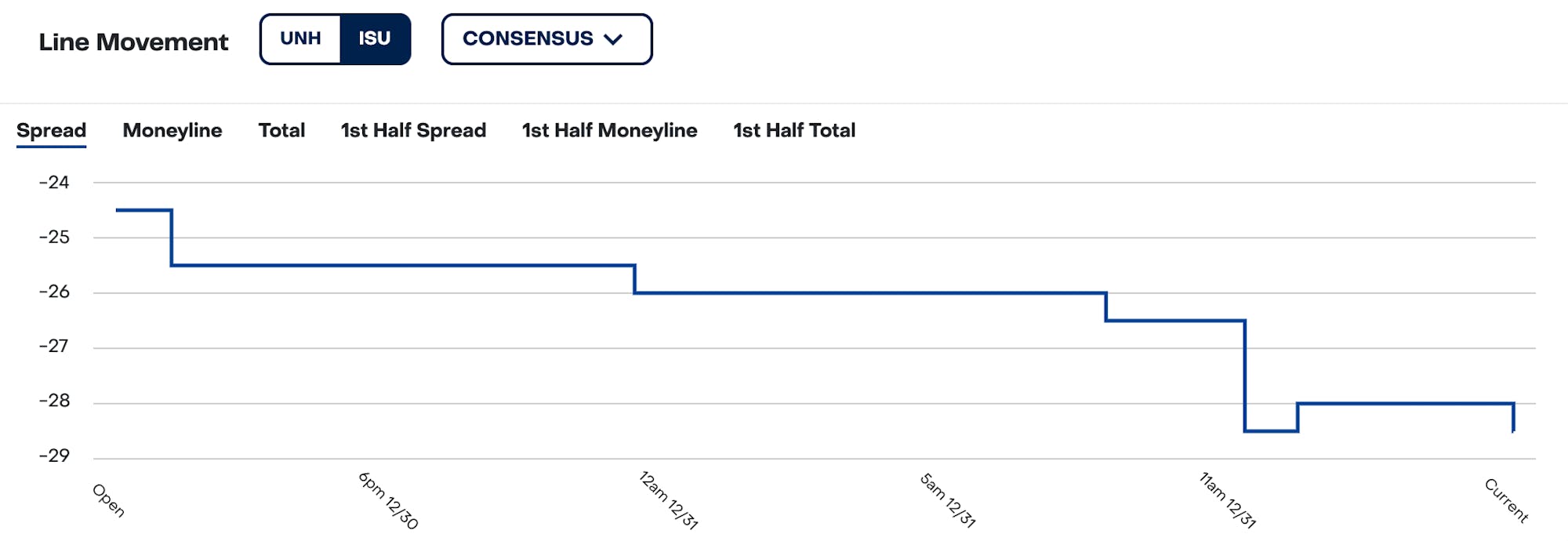Click the chevron arrow on Consensus dropdown

point(613,39)
